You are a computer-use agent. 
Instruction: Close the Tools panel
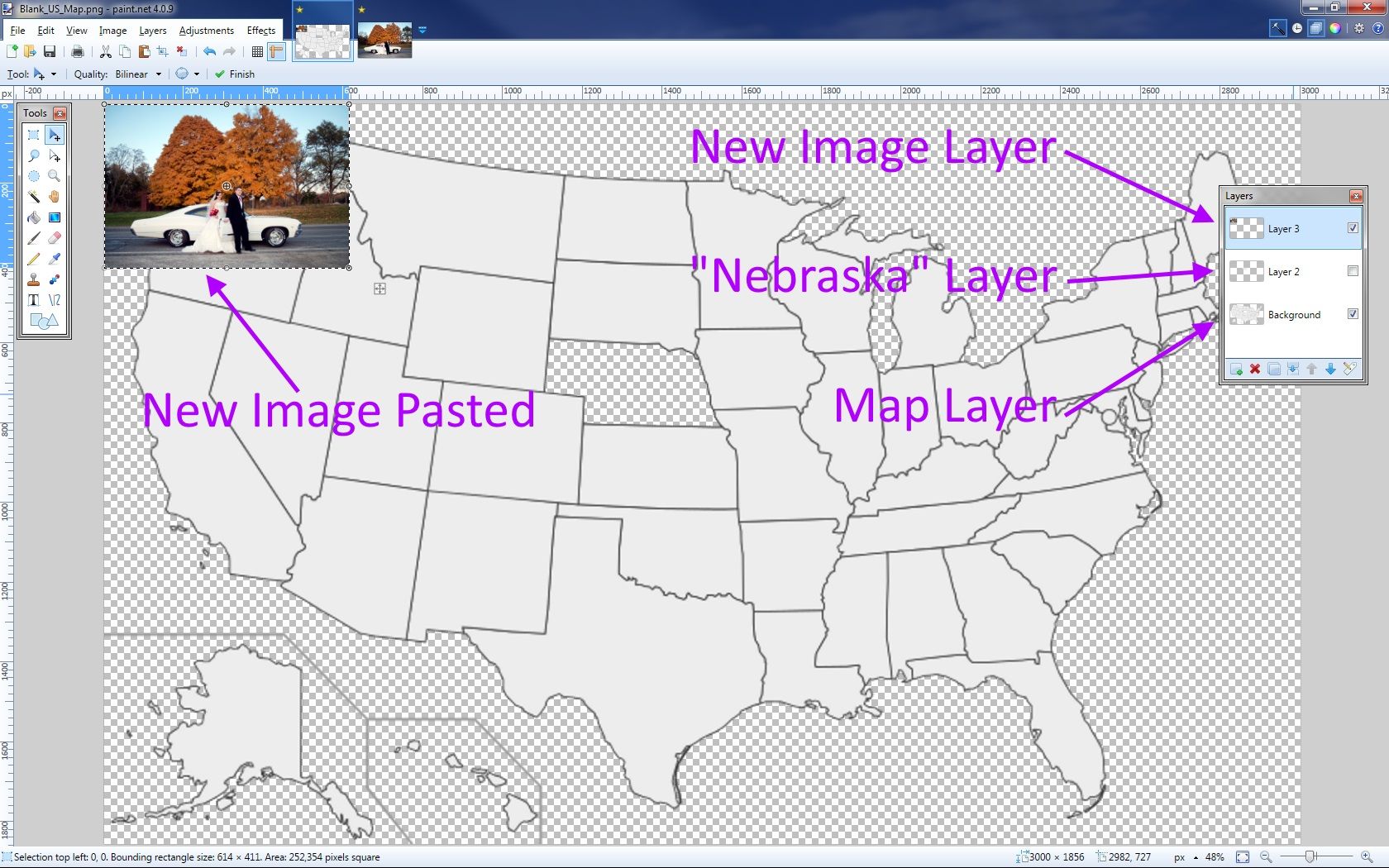point(61,112)
